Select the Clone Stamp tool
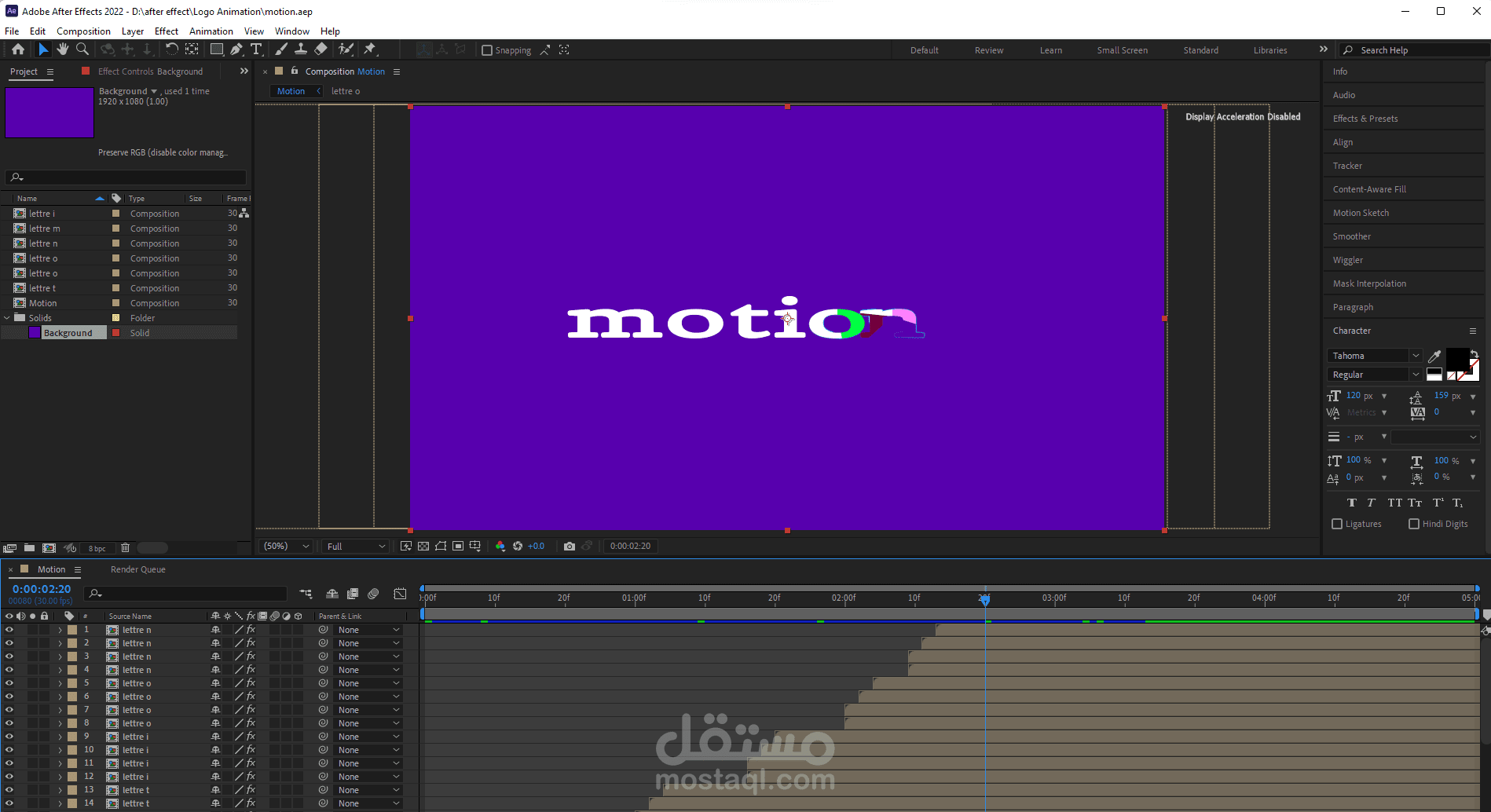The height and width of the screenshot is (812, 1491). coord(301,49)
